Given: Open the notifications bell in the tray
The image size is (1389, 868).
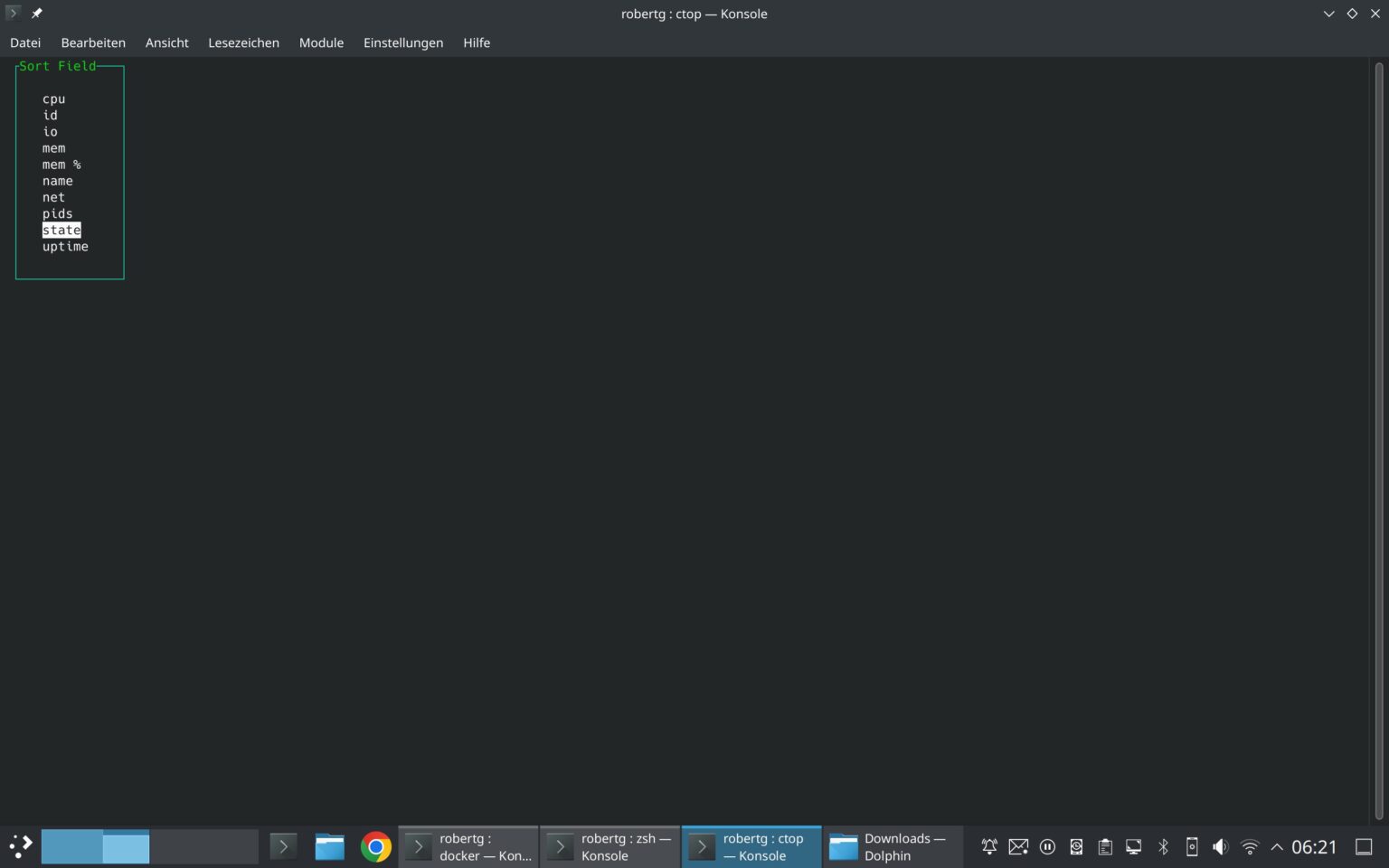Looking at the screenshot, I should 989,847.
